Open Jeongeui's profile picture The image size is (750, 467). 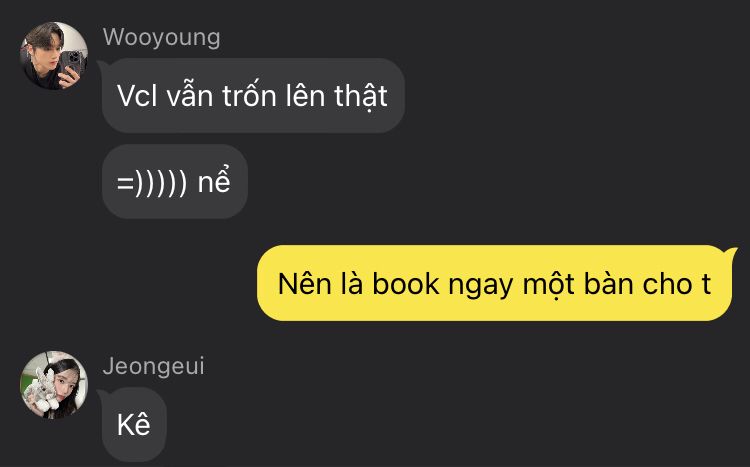click(54, 385)
